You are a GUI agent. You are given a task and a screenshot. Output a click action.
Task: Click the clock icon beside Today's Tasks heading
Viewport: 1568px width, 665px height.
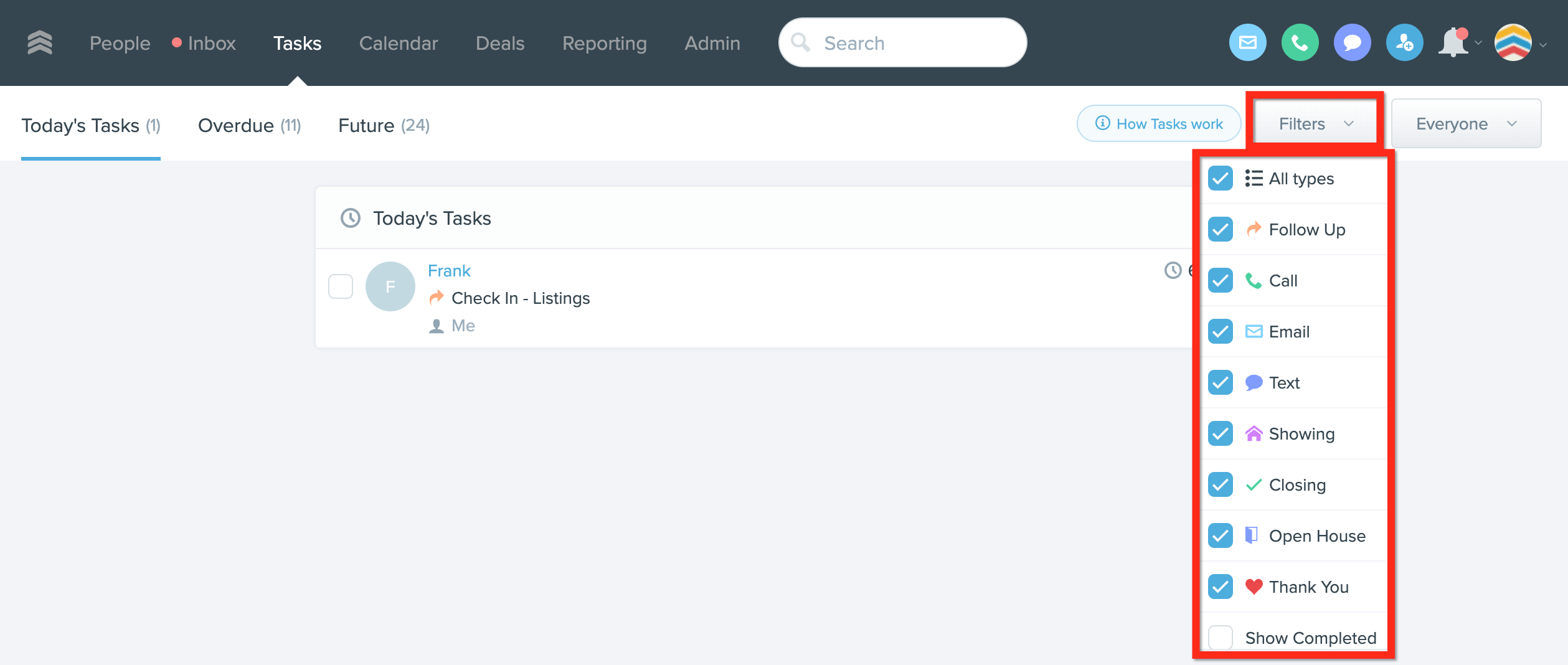[351, 218]
